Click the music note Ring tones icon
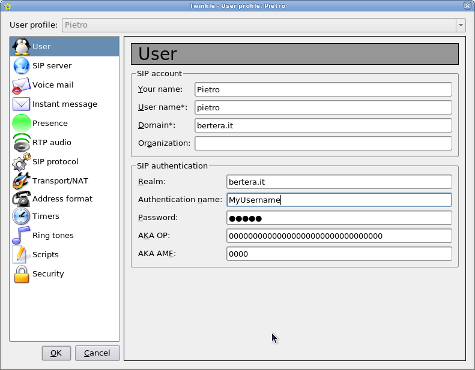Screen dimensions: 475x370 pyautogui.click(x=21, y=235)
